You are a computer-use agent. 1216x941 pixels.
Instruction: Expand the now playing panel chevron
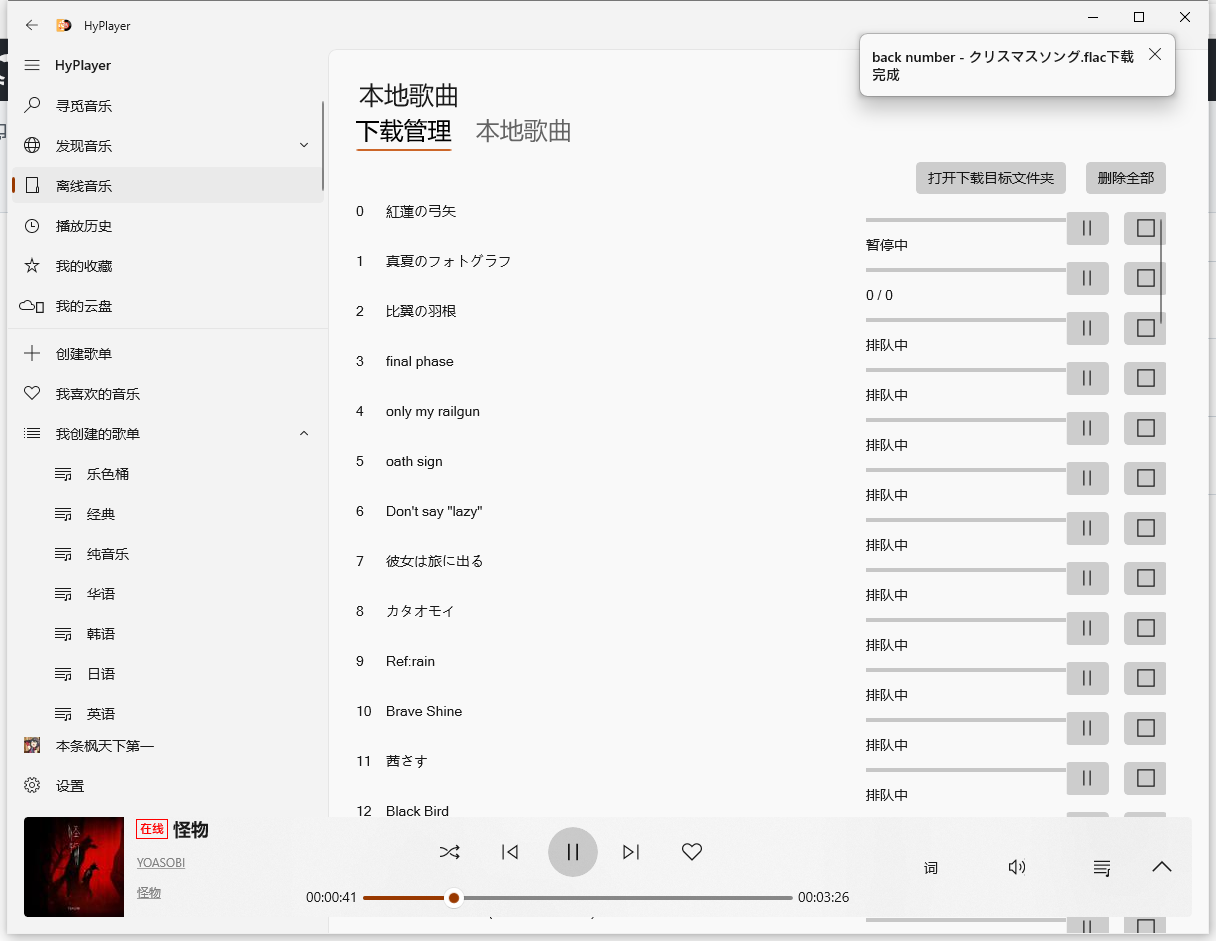1161,867
